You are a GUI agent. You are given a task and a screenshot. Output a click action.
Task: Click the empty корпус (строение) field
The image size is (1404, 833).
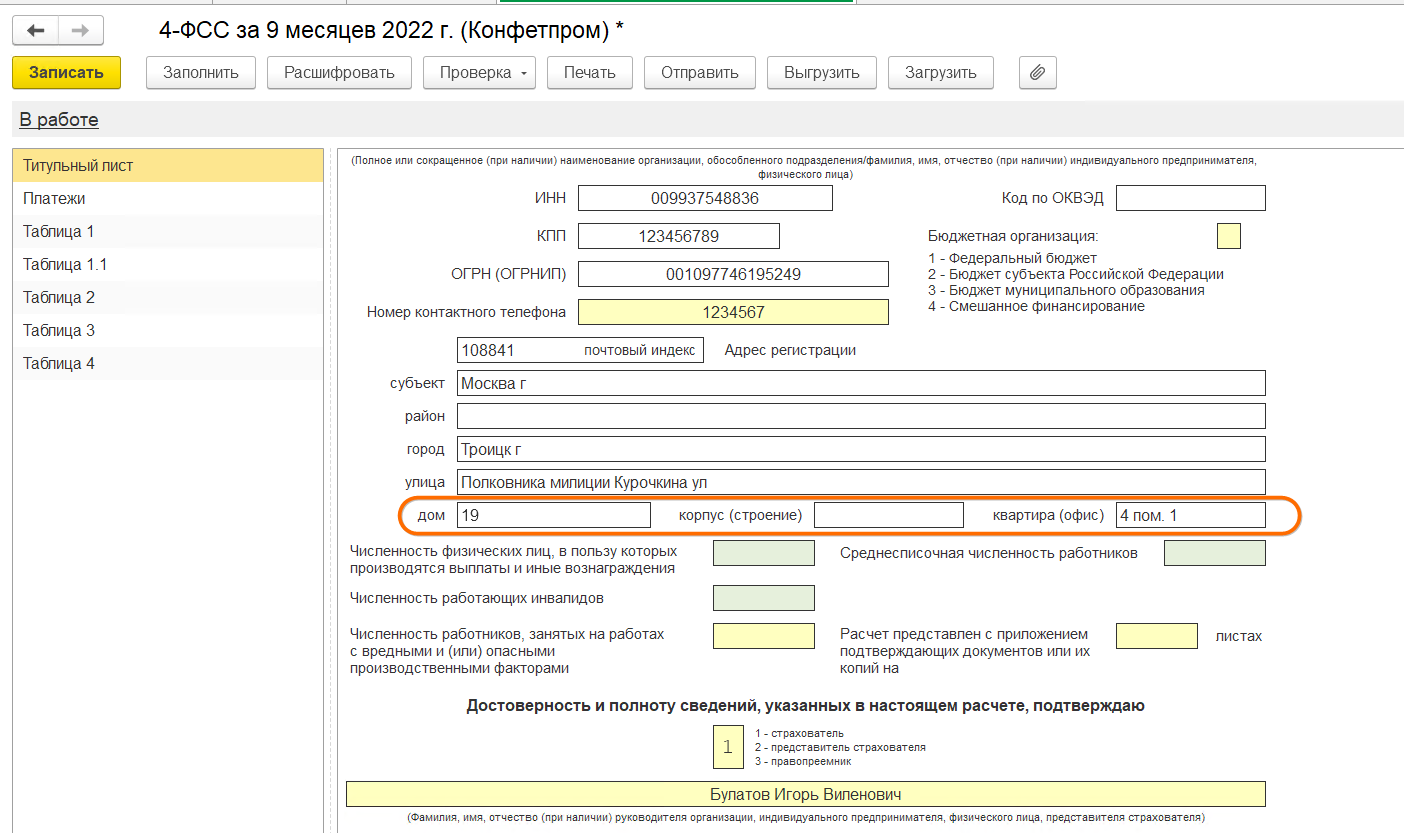coord(889,515)
